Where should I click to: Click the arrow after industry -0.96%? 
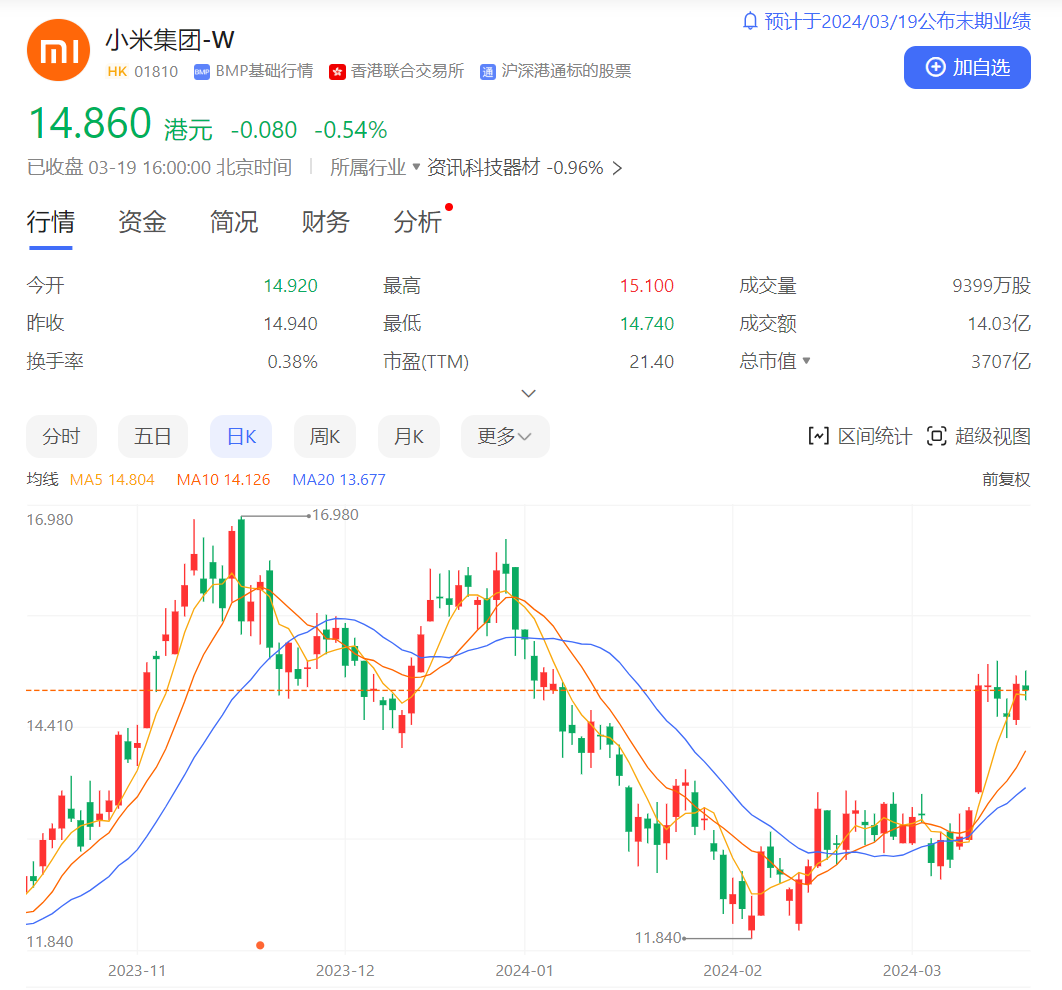617,168
